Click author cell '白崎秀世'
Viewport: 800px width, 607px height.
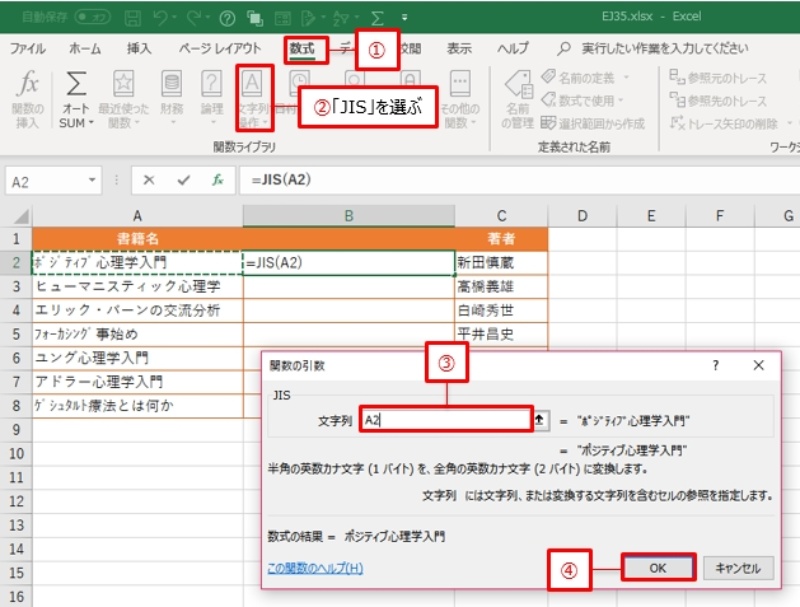pyautogui.click(x=501, y=310)
